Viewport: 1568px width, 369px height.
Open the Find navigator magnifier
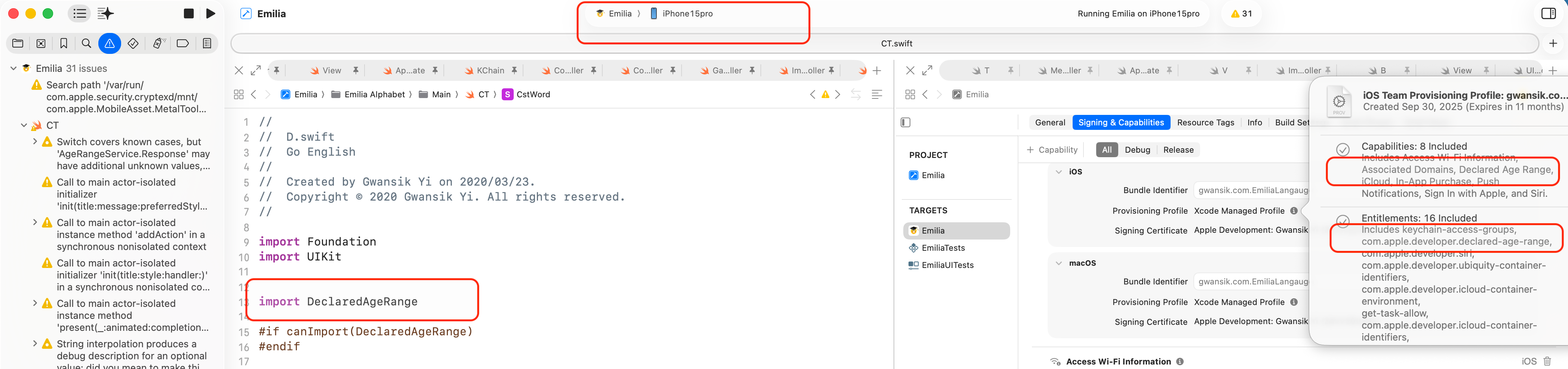[x=86, y=43]
